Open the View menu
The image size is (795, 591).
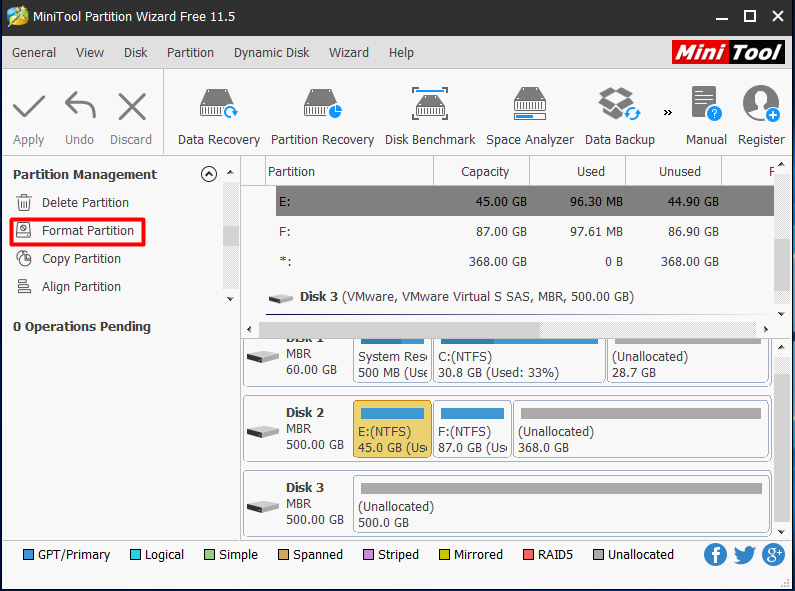(90, 53)
